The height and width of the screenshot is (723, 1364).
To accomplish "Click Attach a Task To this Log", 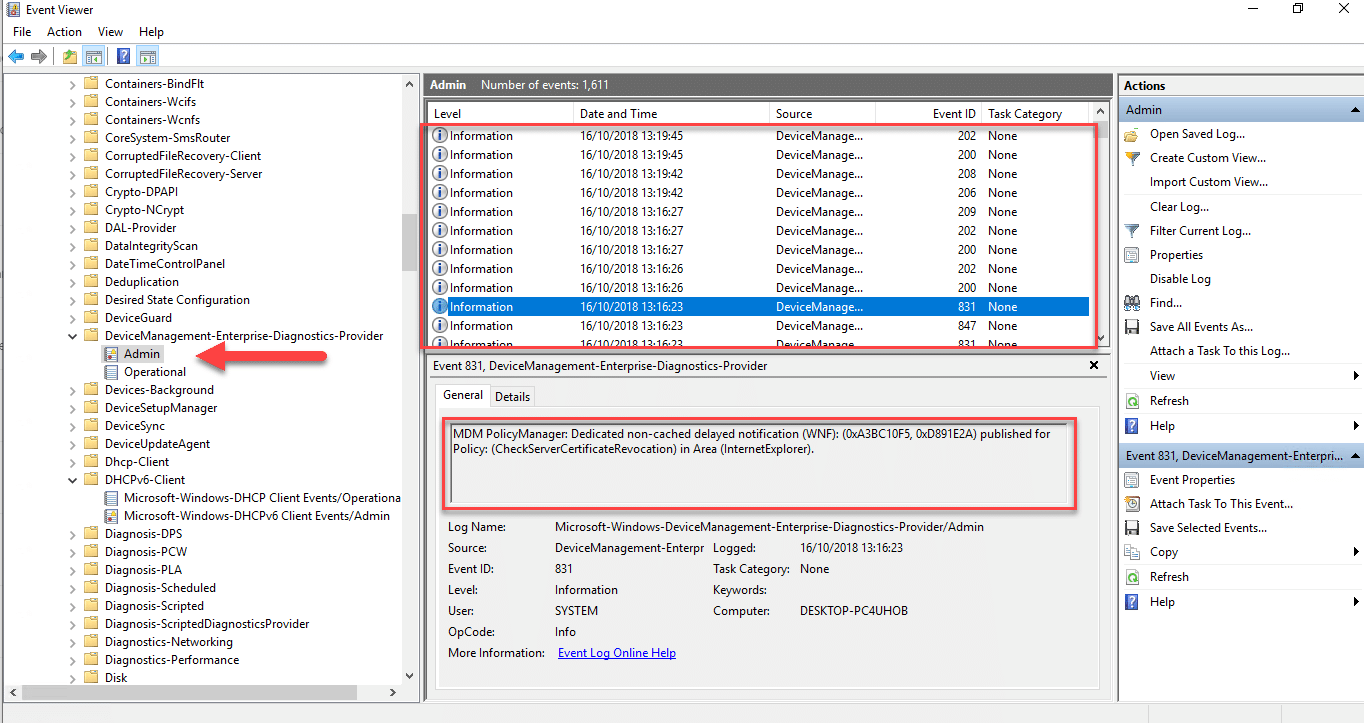I will pyautogui.click(x=1220, y=351).
